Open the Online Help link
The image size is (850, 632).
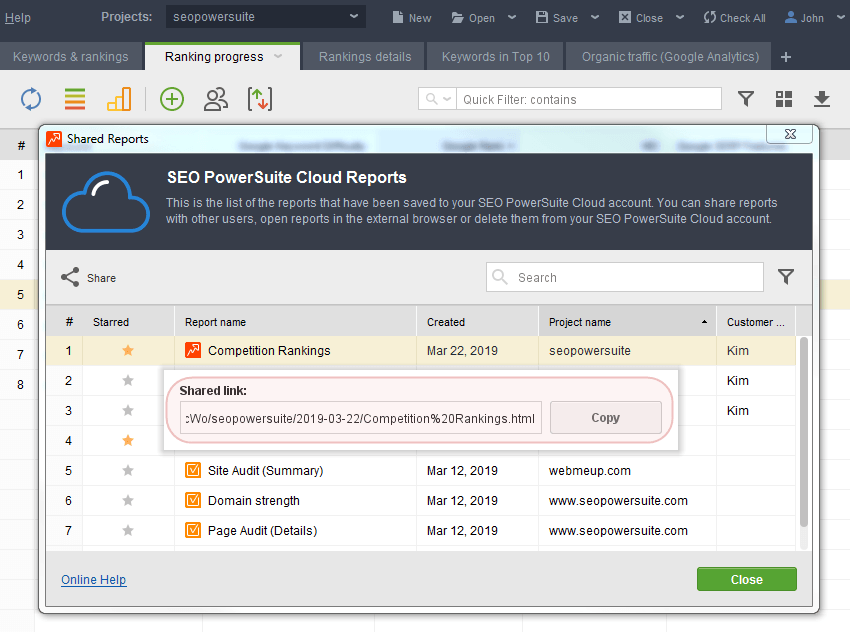point(93,580)
